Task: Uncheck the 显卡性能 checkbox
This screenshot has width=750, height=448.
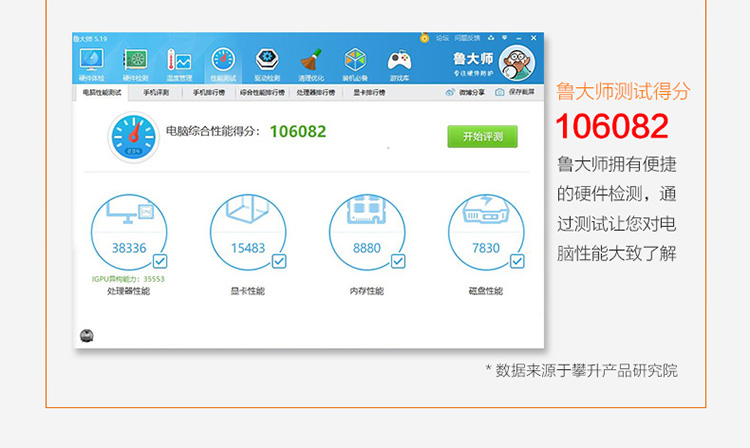Action: pos(279,261)
